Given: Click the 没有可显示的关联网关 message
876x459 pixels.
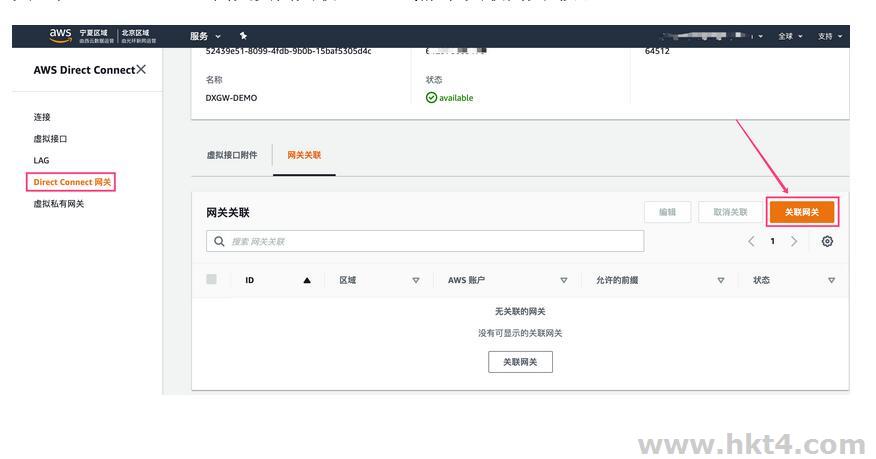Looking at the screenshot, I should [x=520, y=333].
